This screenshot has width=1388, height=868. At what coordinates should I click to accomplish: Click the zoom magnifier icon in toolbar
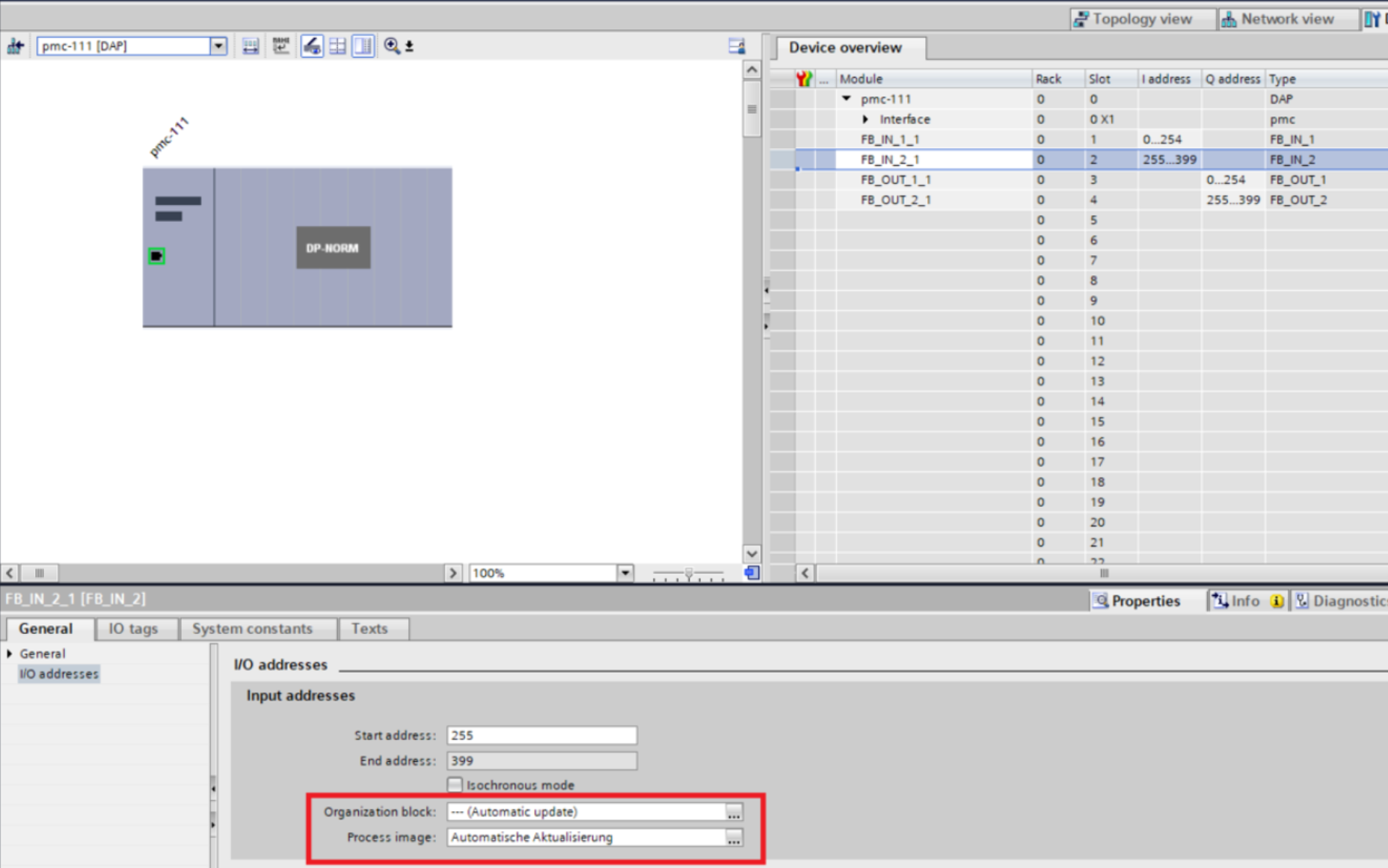[x=392, y=46]
